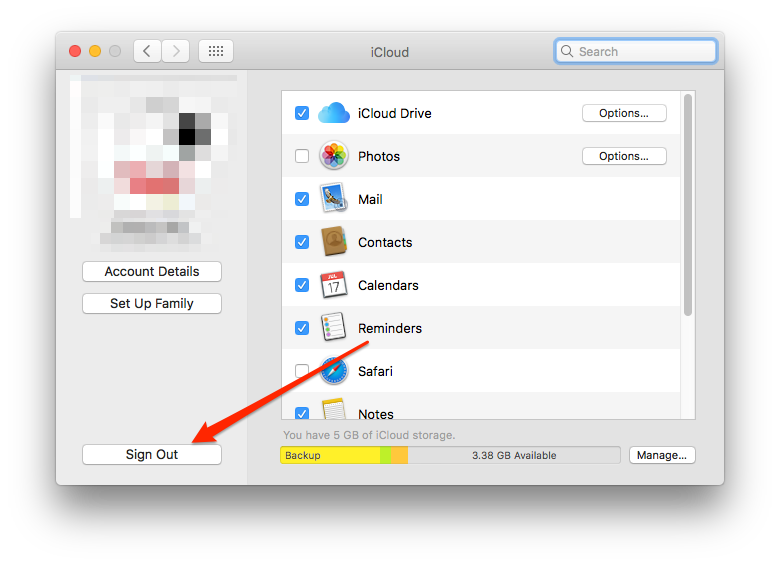The width and height of the screenshot is (780, 565).
Task: Enable the Photos checkbox
Action: coord(302,156)
